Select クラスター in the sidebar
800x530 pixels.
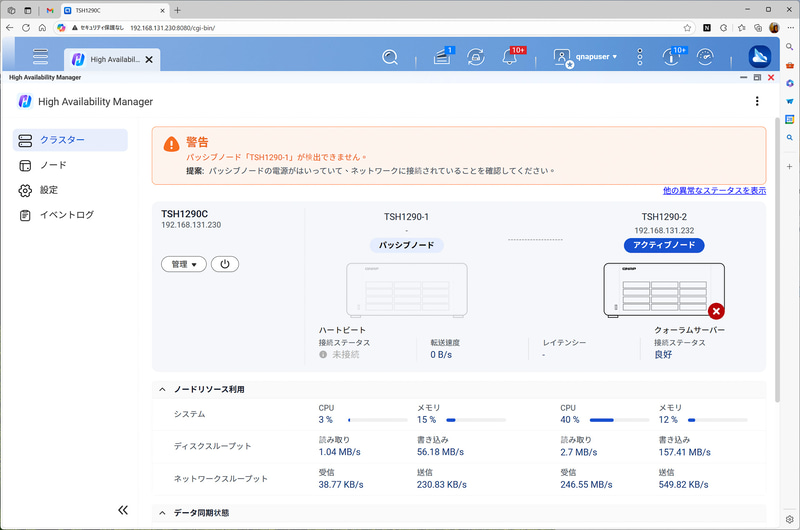pos(70,140)
